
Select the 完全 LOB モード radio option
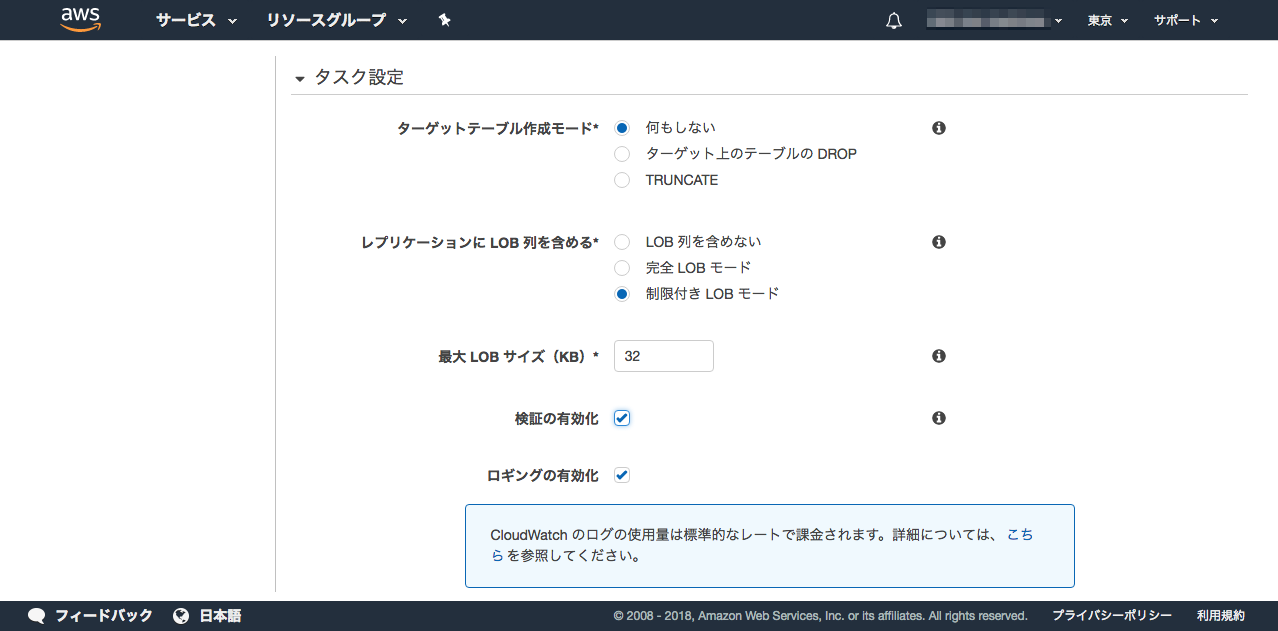point(622,268)
